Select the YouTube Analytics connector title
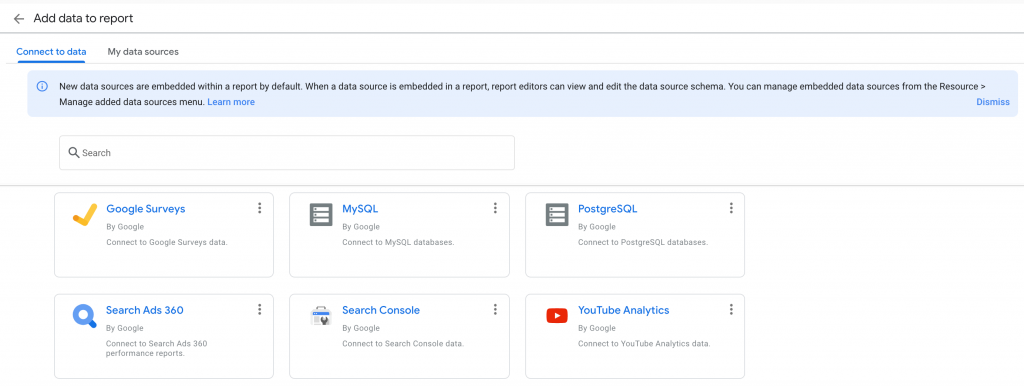 (x=624, y=310)
